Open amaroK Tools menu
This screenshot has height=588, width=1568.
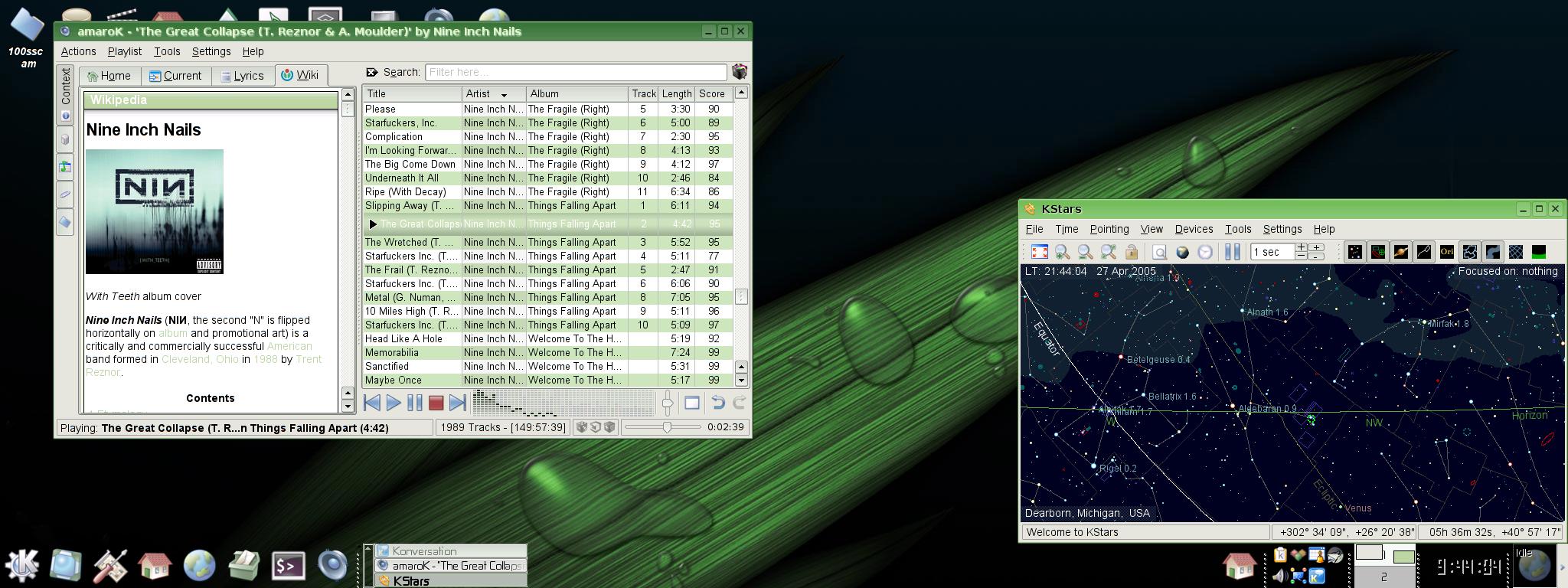[167, 51]
